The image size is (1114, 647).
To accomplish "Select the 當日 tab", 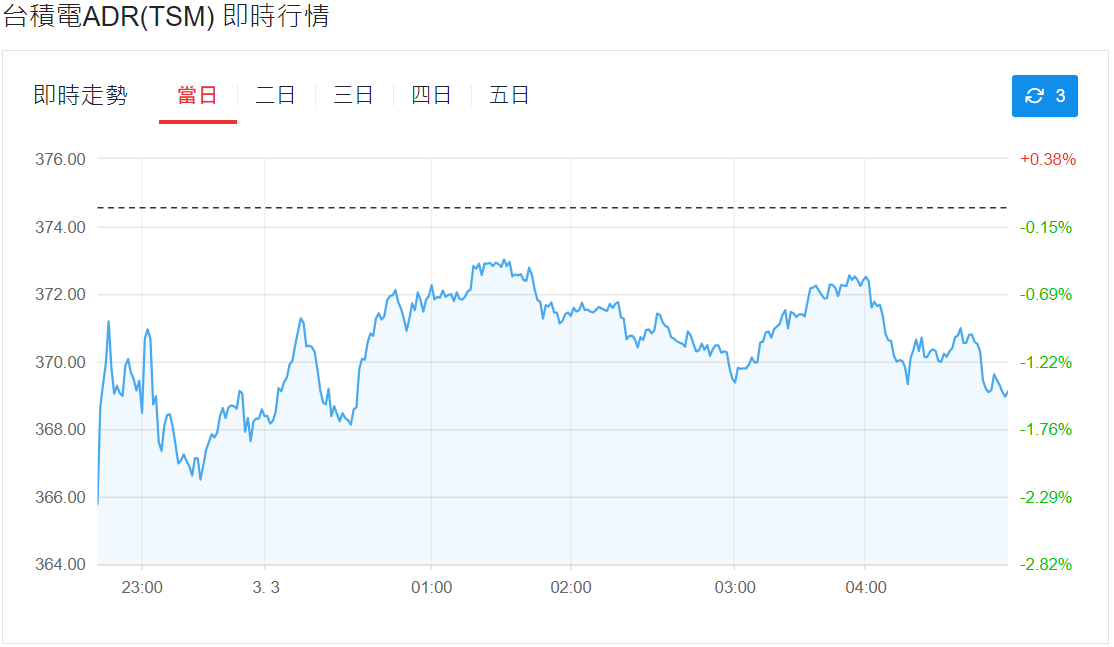I will [x=197, y=96].
